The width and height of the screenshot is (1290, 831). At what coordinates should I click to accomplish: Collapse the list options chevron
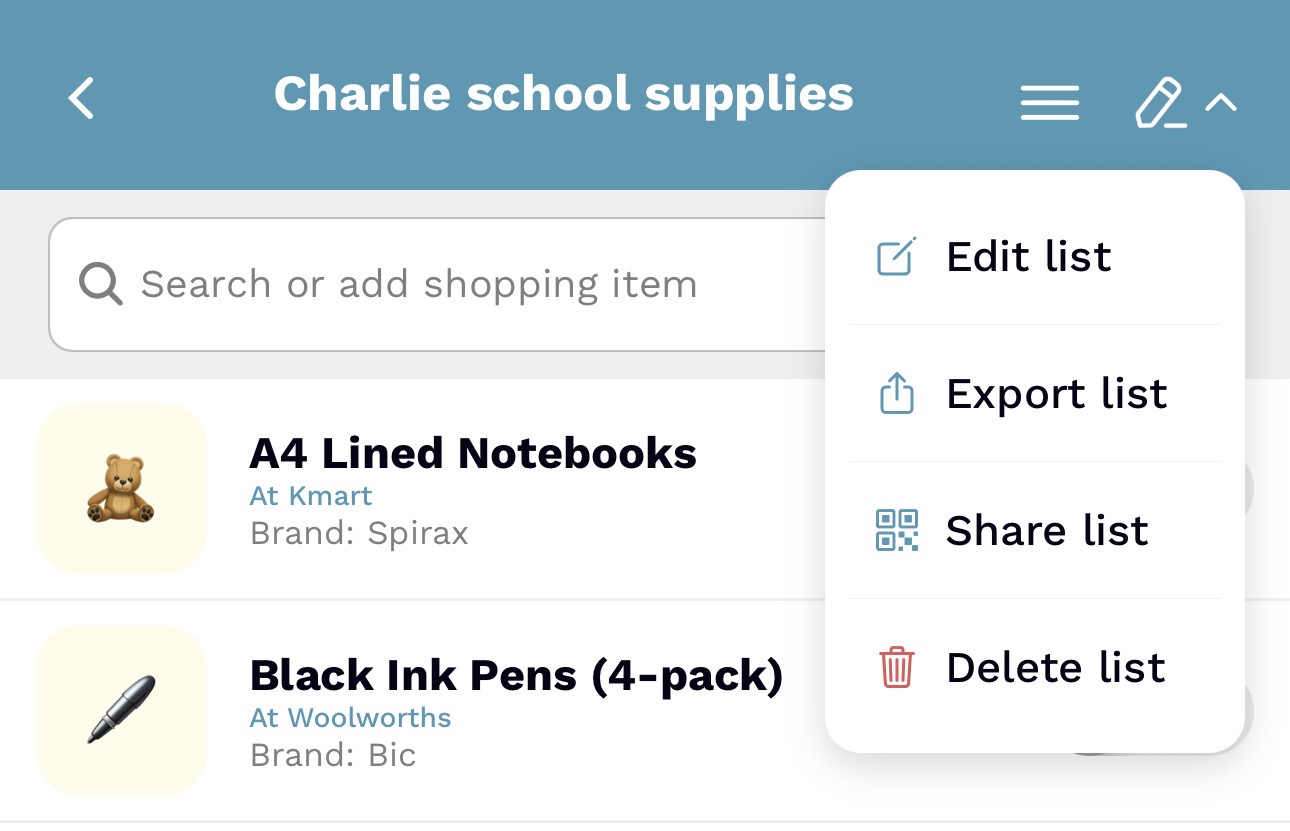click(1221, 102)
